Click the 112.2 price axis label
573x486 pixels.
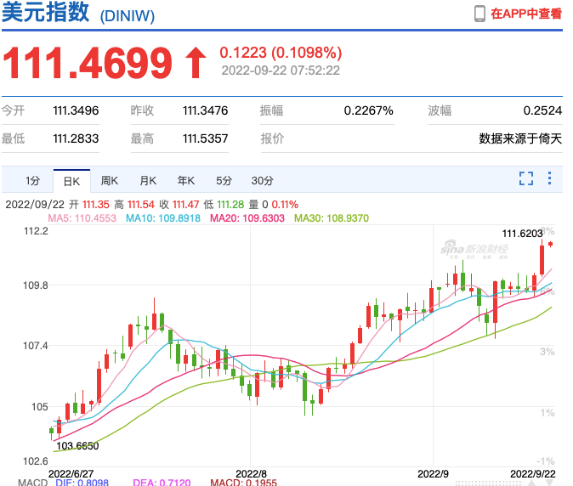coord(36,231)
